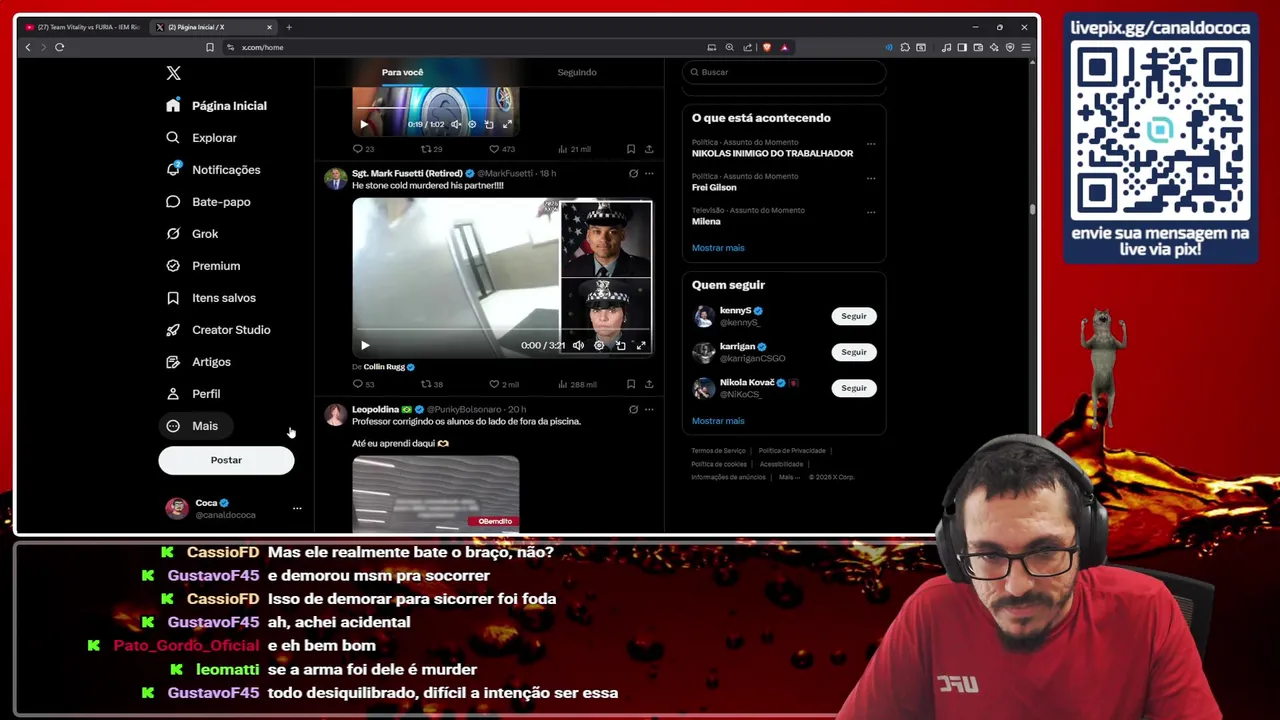1280x720 pixels.
Task: Click the browser address bar x.com/home
Action: 262,47
